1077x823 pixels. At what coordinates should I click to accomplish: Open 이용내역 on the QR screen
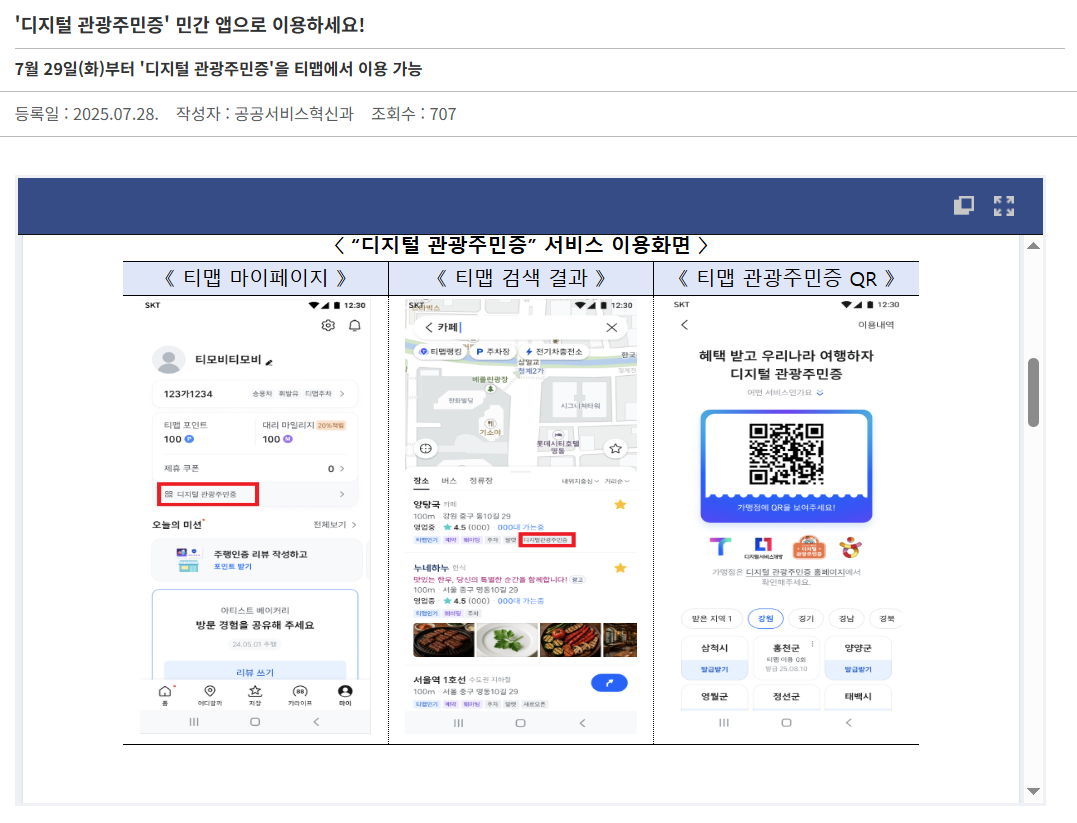pyautogui.click(x=876, y=325)
